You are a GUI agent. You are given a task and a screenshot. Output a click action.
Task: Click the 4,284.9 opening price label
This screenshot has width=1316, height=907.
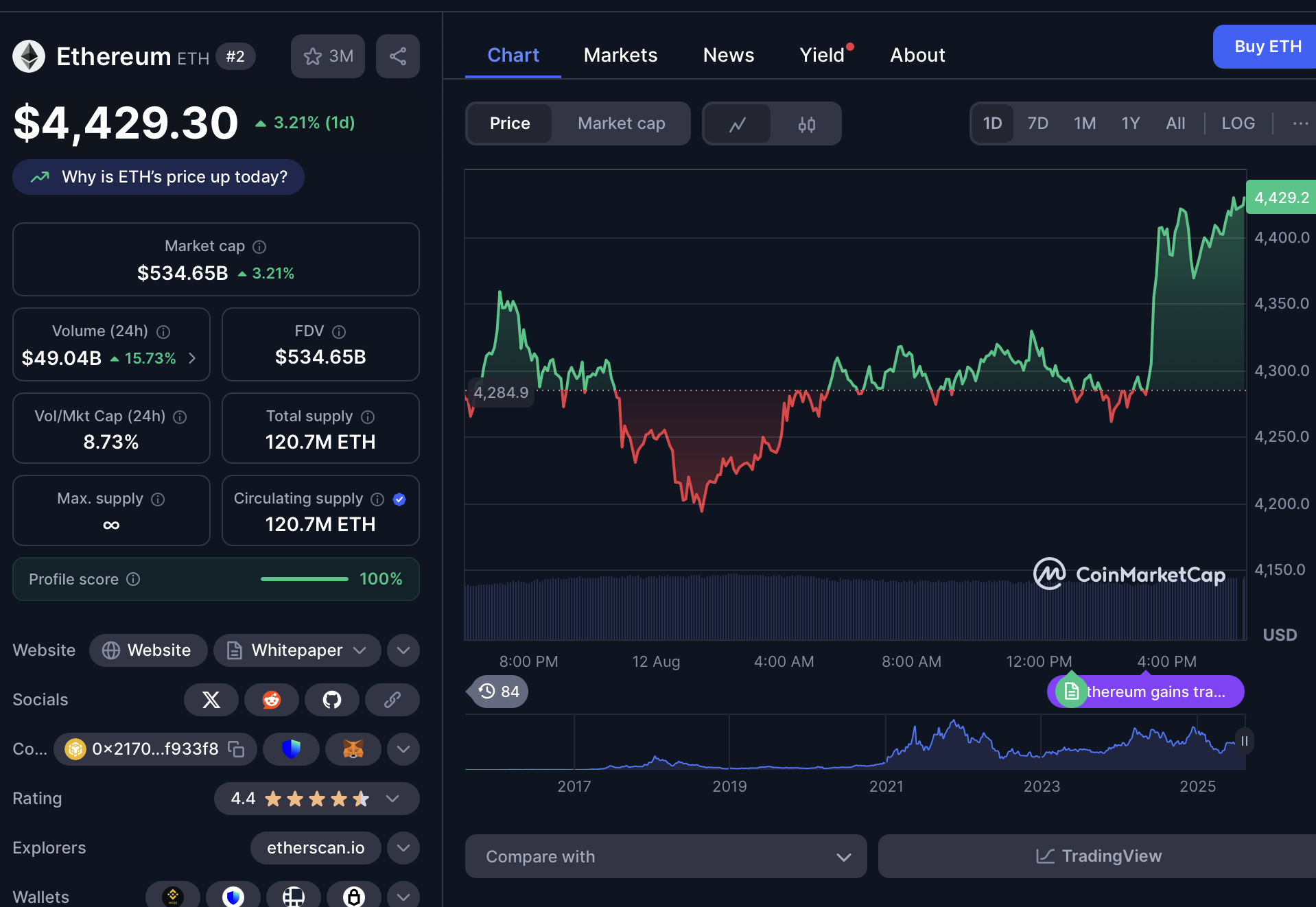501,392
